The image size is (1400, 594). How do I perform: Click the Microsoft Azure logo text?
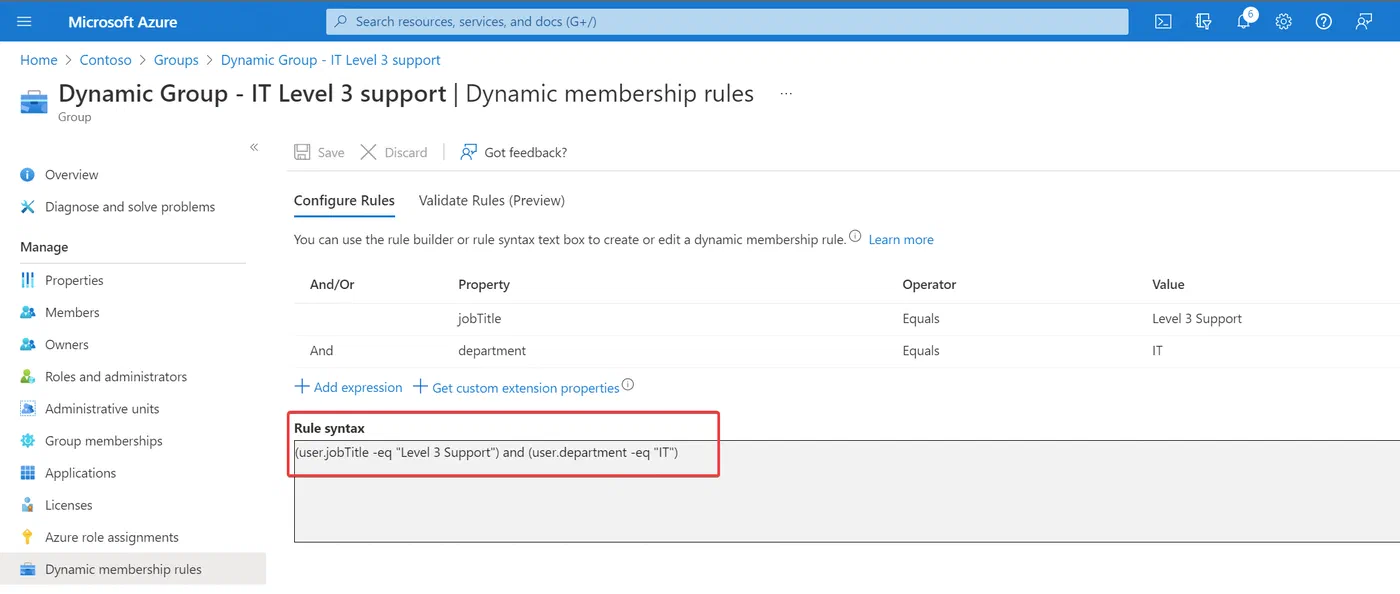coord(123,21)
